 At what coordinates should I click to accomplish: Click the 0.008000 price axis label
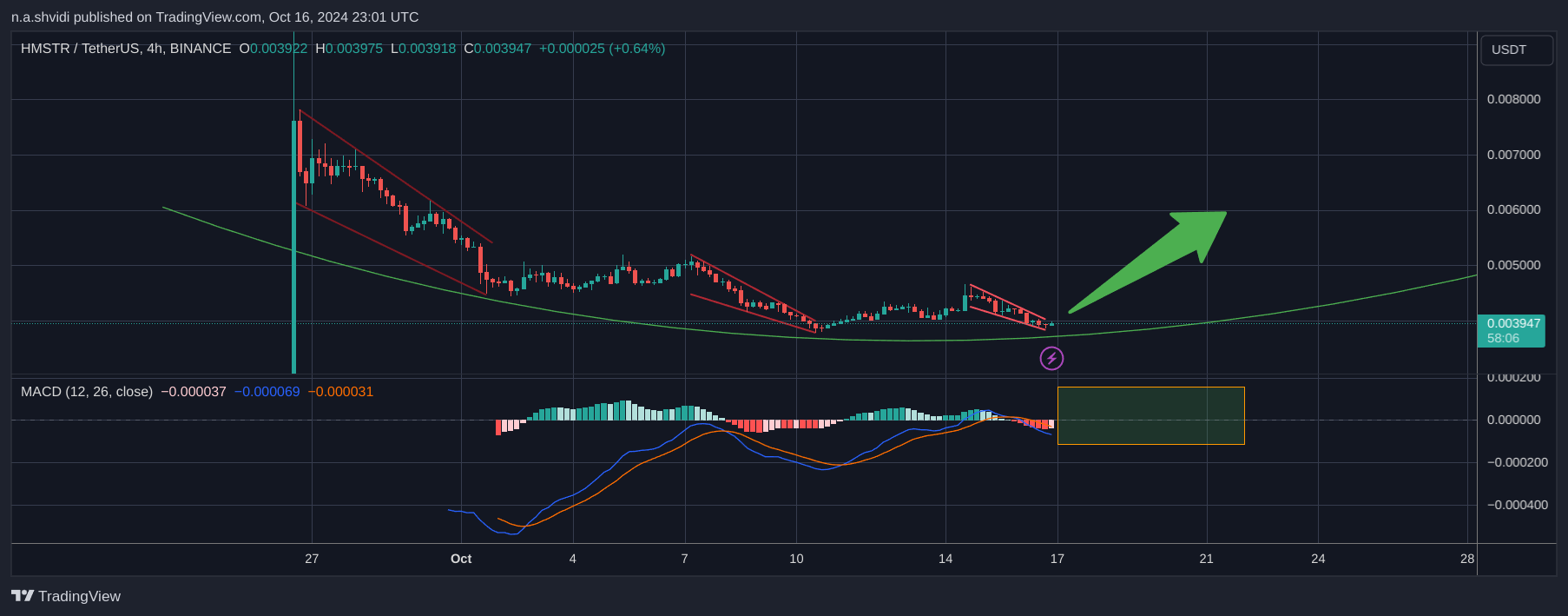tap(1513, 99)
